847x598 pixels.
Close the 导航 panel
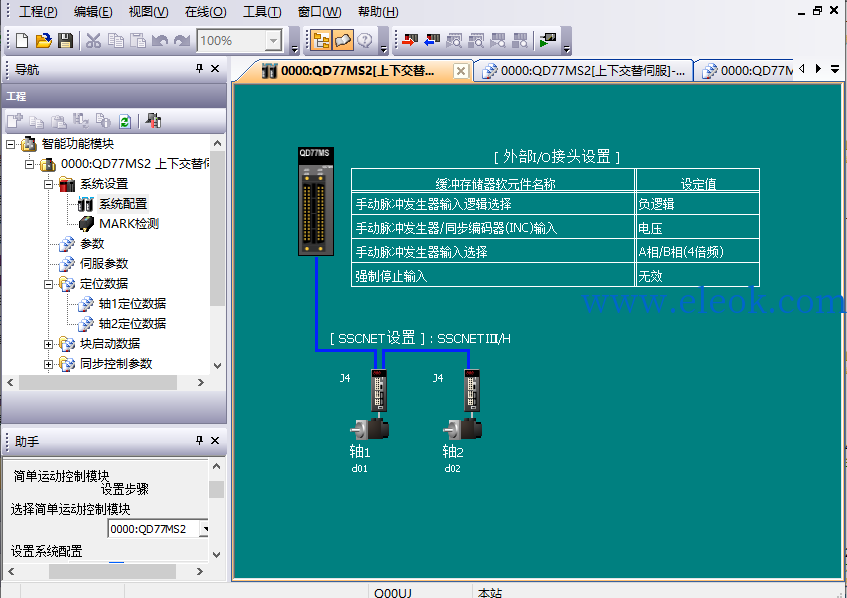pos(215,68)
